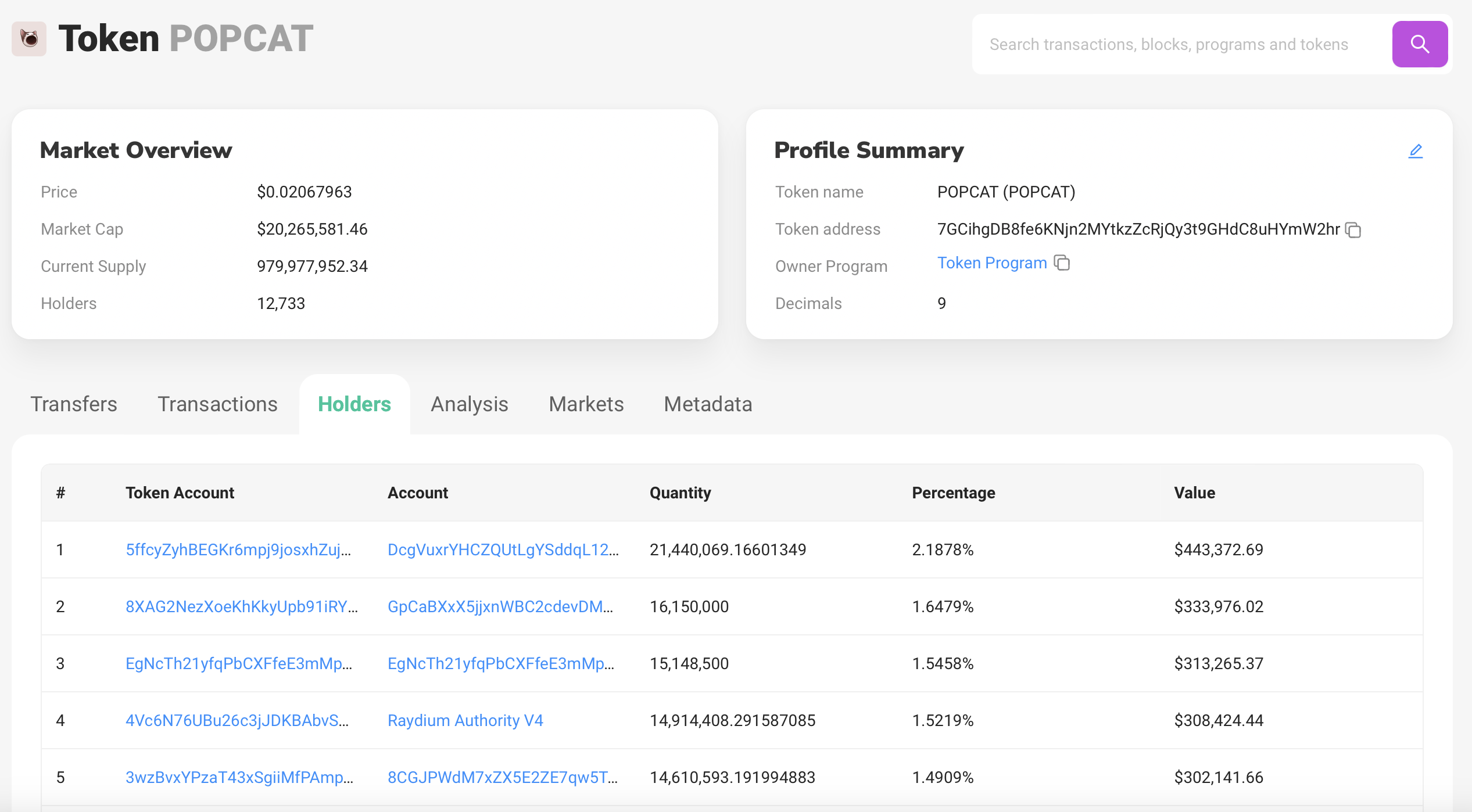View the Metadata tab

(x=707, y=404)
